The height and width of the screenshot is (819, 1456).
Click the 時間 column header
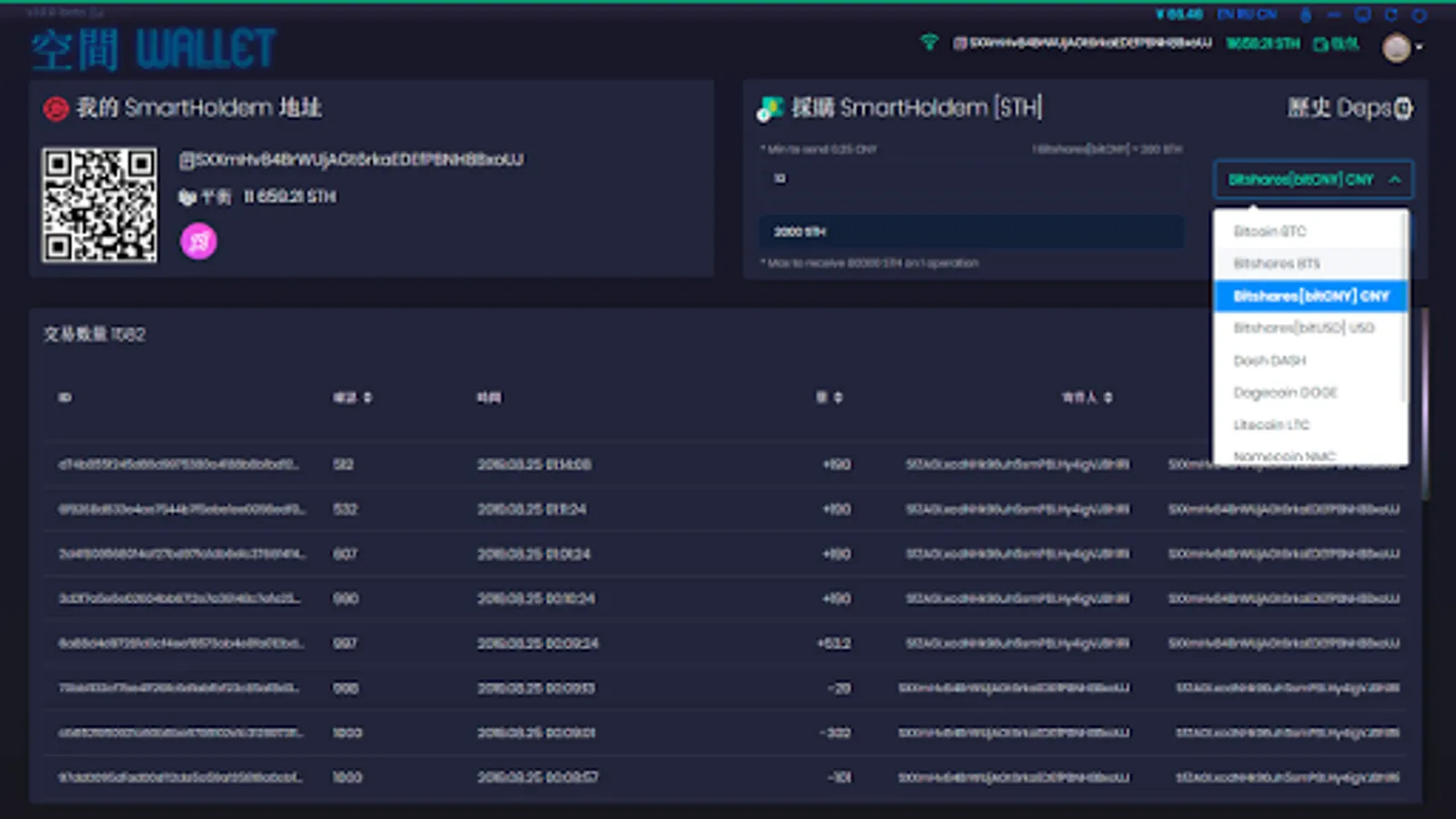point(489,398)
